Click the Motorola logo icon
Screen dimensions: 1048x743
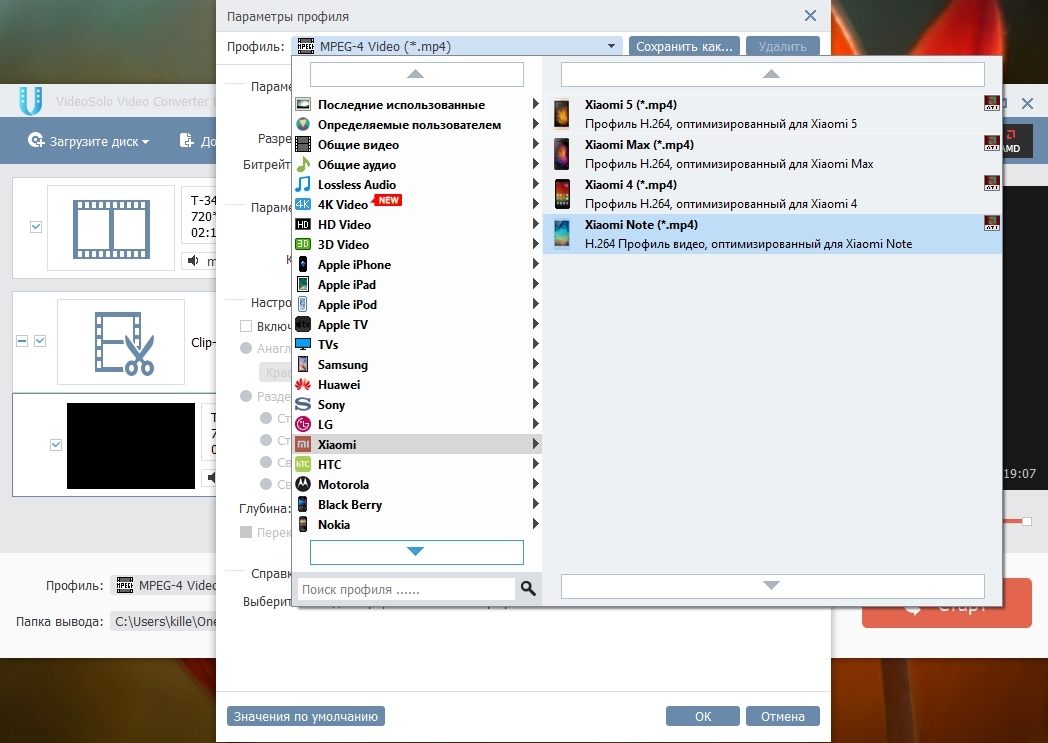(303, 485)
